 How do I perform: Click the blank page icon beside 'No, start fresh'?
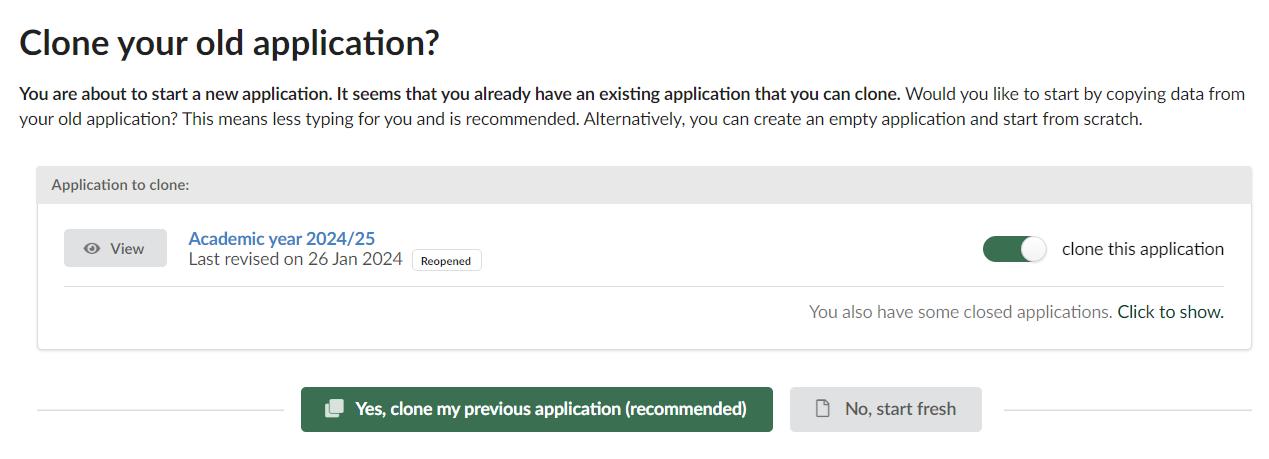coord(823,409)
